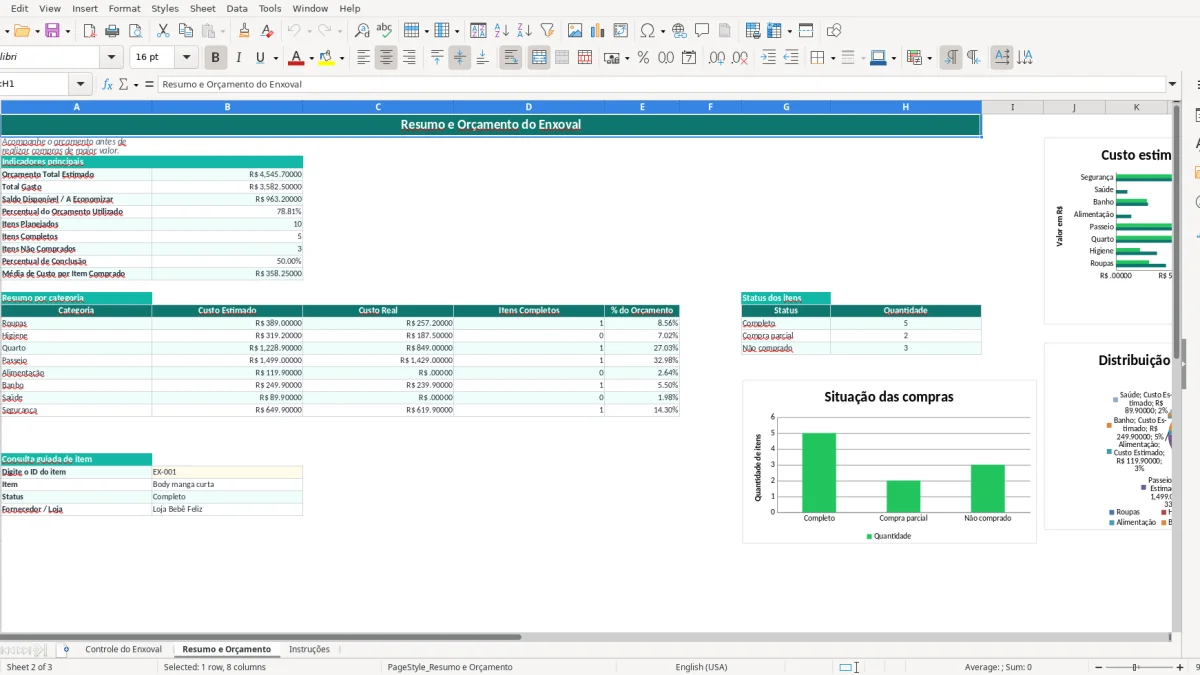Click the Format as Date icon

(x=689, y=58)
